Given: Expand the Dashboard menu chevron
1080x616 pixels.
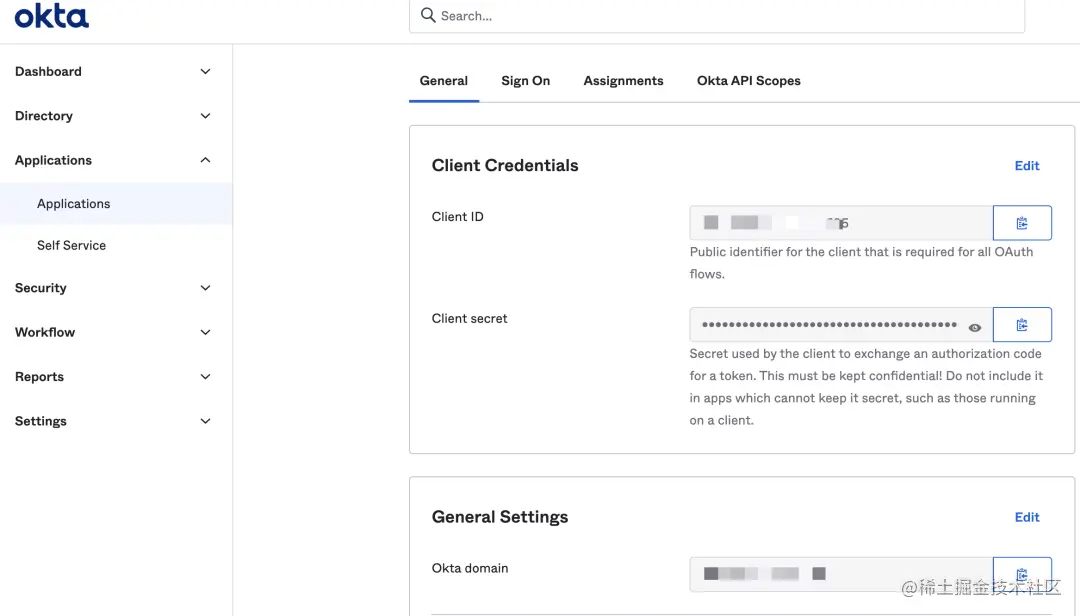Looking at the screenshot, I should point(205,72).
